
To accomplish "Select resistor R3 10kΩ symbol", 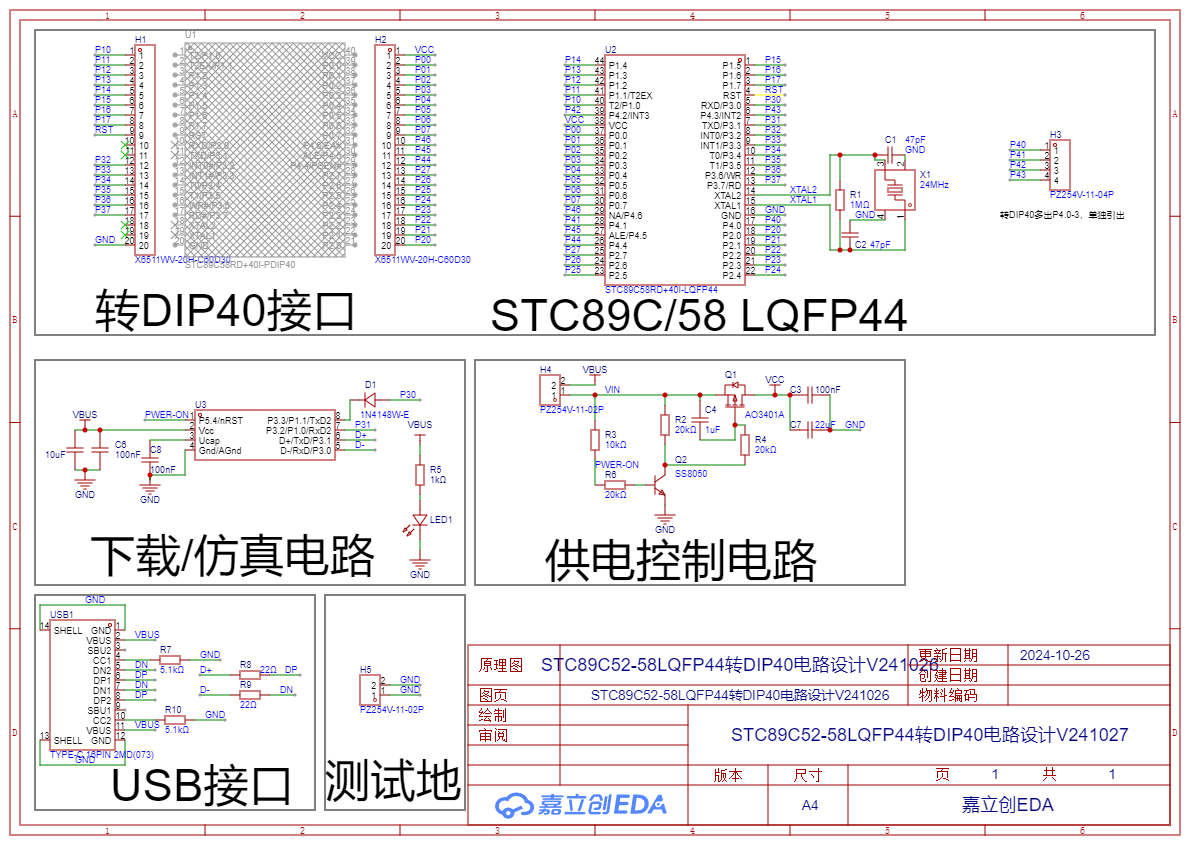I will click(x=595, y=440).
